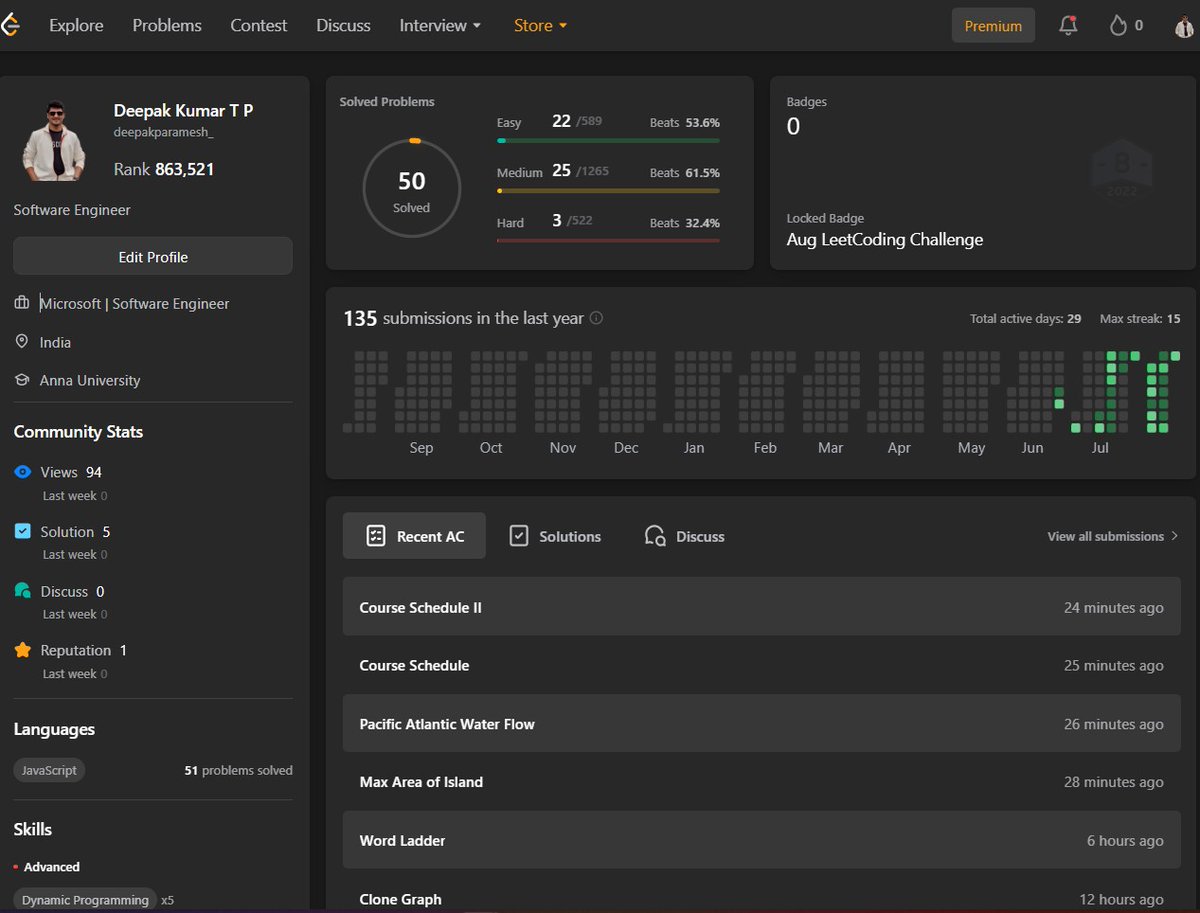Click the Dynamic Programming skill tag
The width and height of the screenshot is (1200, 913).
[x=85, y=899]
